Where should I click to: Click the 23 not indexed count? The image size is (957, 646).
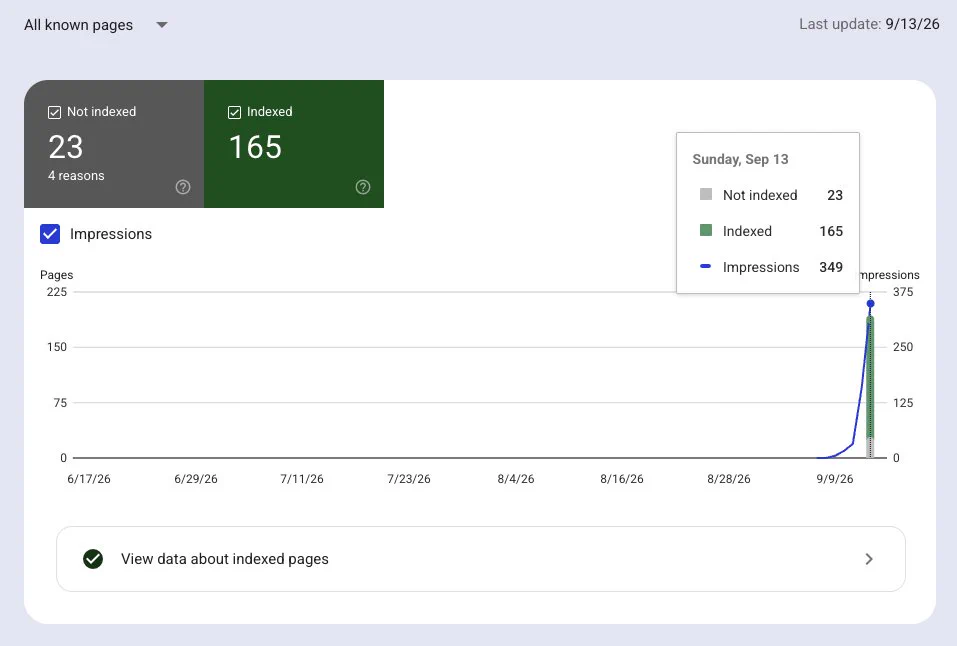pyautogui.click(x=65, y=147)
